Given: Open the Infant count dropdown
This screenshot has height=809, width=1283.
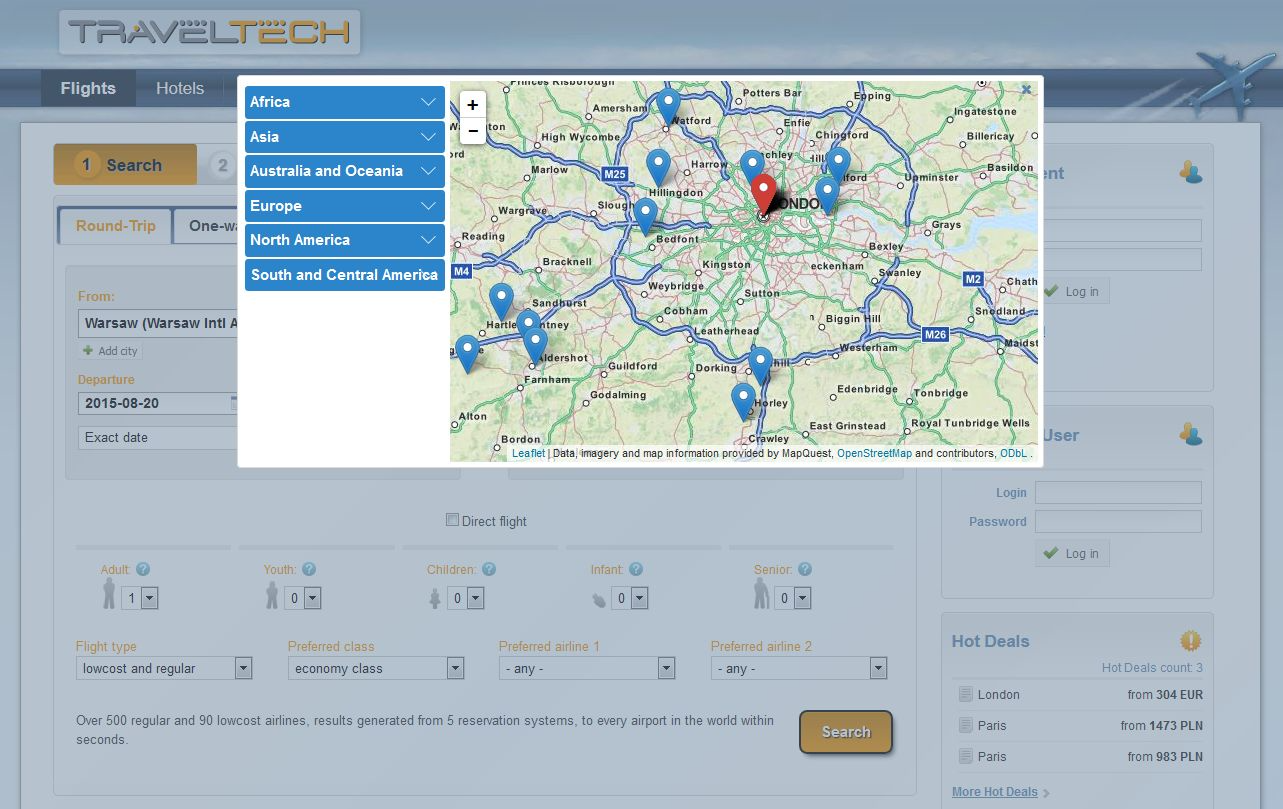Looking at the screenshot, I should 629,598.
